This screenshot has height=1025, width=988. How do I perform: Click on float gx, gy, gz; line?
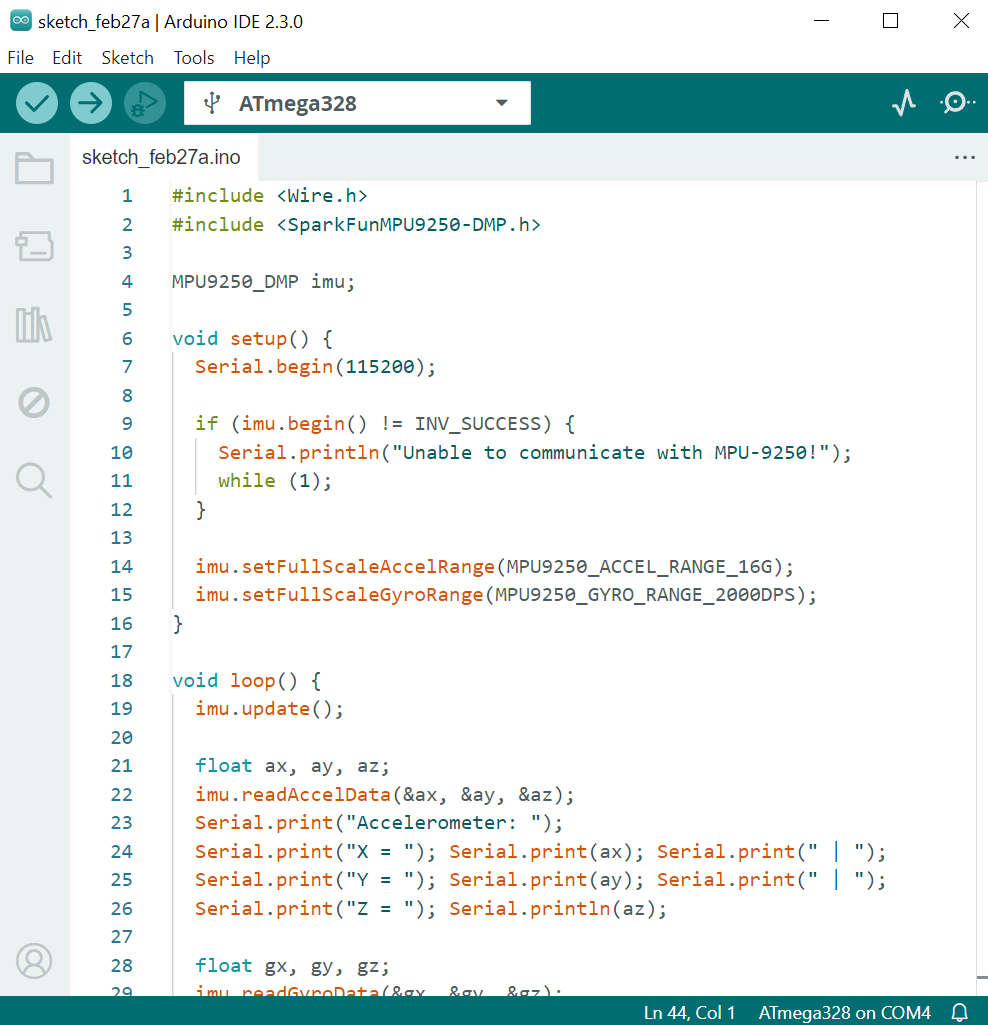tap(292, 966)
